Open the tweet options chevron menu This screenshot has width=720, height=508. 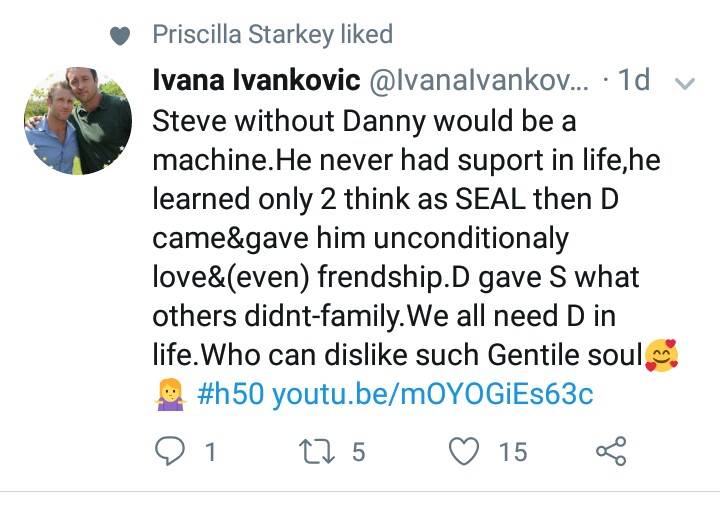(x=685, y=83)
